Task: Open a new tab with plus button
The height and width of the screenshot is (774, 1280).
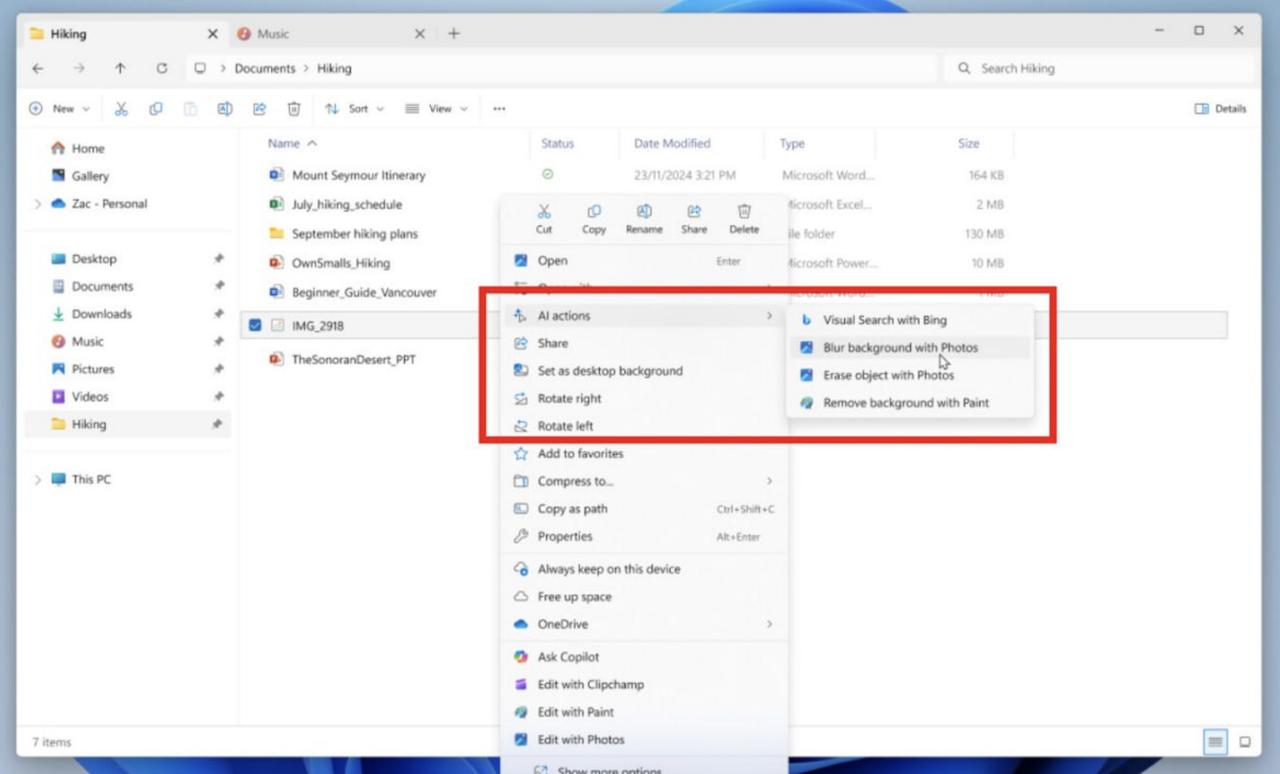Action: click(453, 34)
